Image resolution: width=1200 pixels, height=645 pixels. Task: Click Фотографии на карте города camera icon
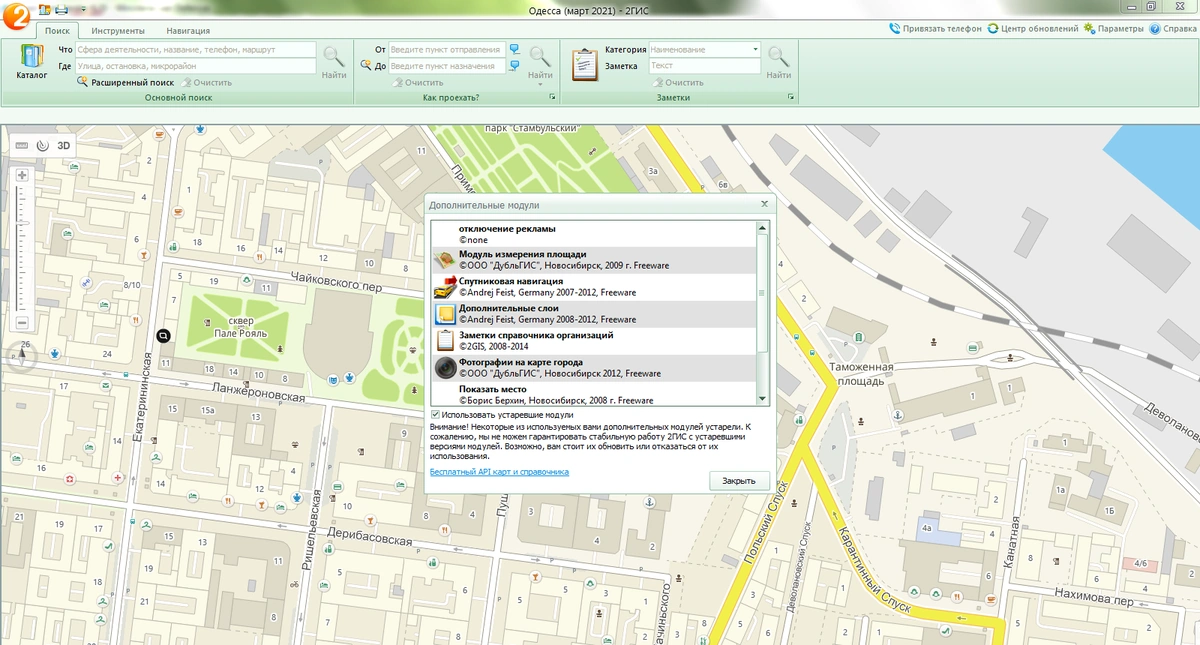[445, 368]
